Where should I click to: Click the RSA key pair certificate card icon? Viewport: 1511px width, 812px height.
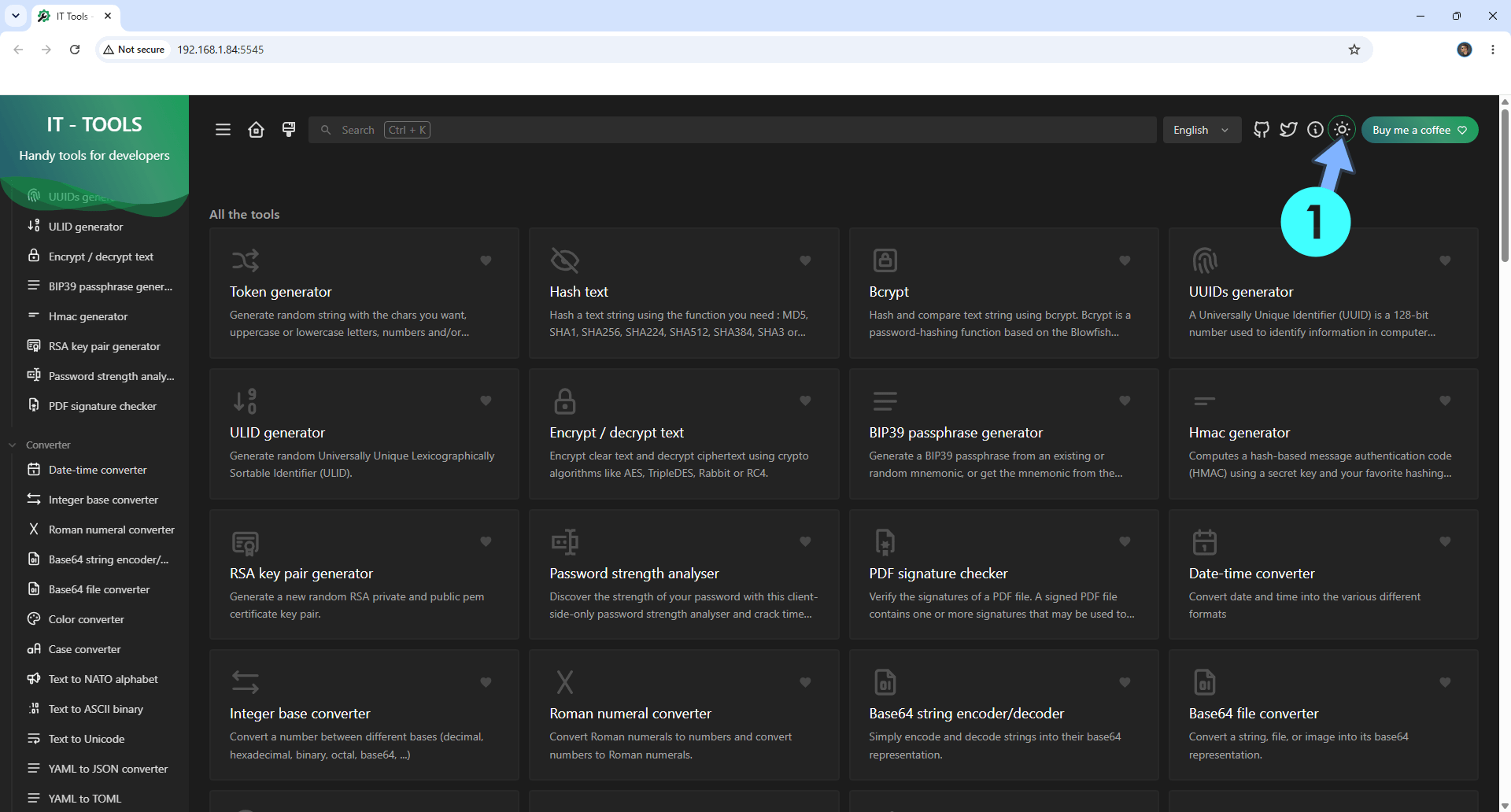[x=245, y=542]
